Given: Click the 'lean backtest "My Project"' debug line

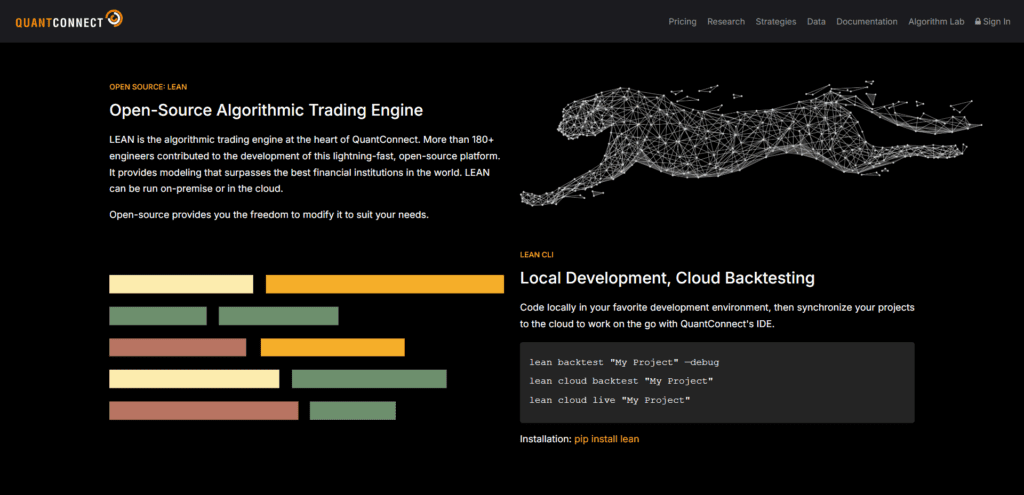Looking at the screenshot, I should click(624, 362).
